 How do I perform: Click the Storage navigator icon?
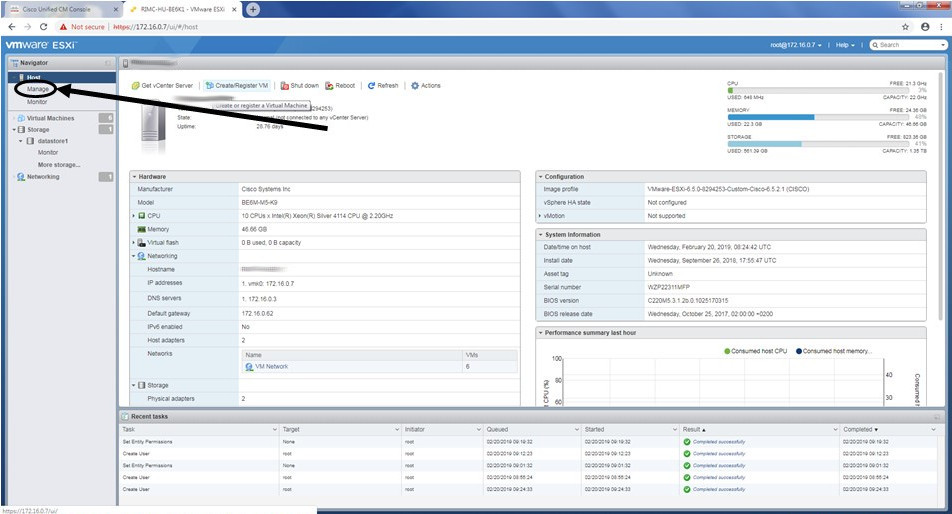22,130
